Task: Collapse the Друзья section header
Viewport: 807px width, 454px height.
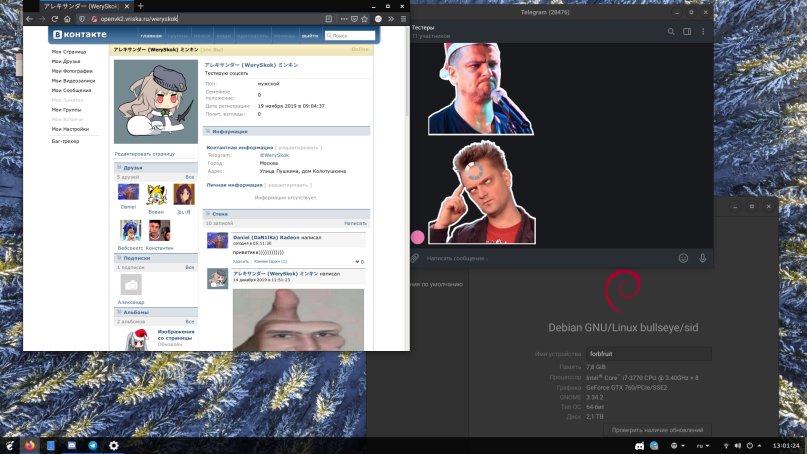Action: click(132, 168)
